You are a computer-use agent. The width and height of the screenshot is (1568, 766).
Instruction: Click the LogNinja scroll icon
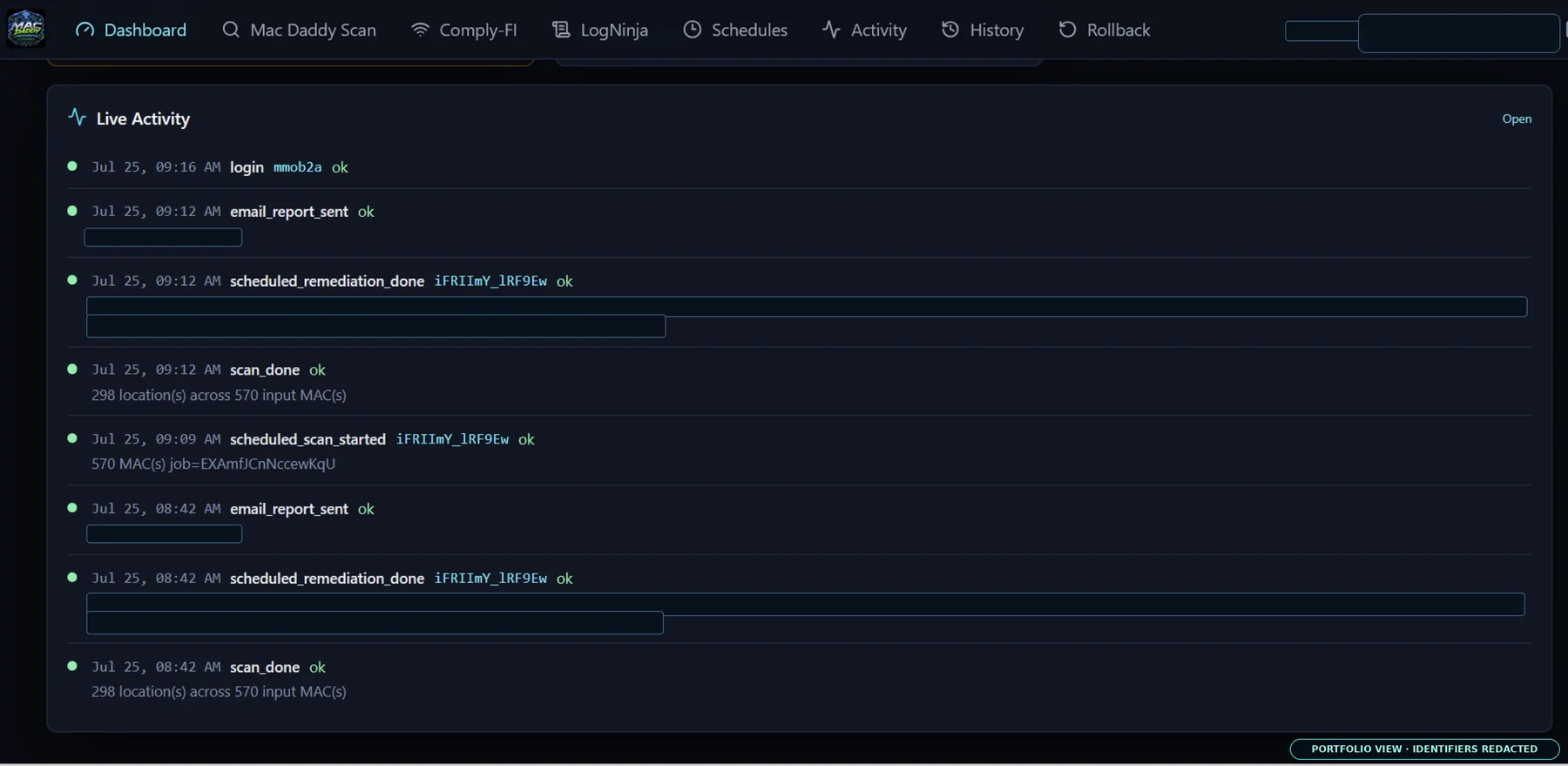pyautogui.click(x=561, y=30)
